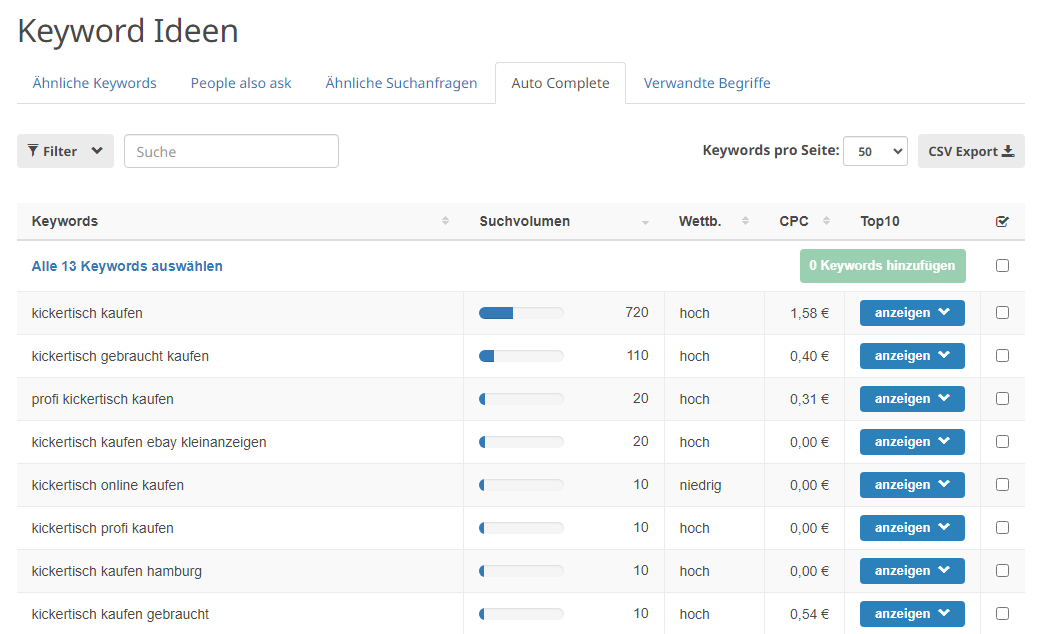The height and width of the screenshot is (634, 1043).
Task: Tick the checkbox in the Alle 13 Keywords row
Action: [x=1002, y=265]
